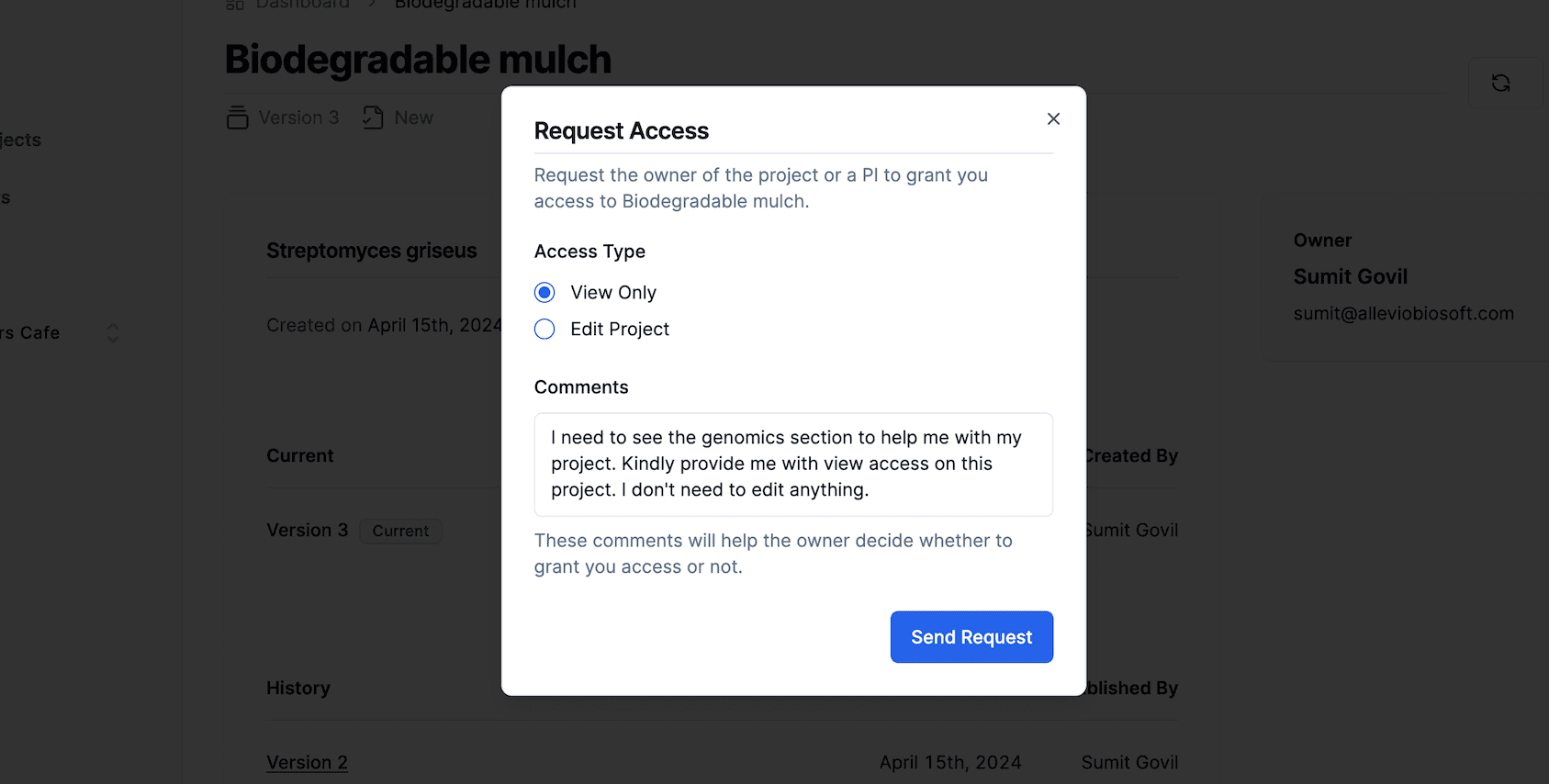
Task: Select the View Only radio button
Action: click(x=544, y=293)
